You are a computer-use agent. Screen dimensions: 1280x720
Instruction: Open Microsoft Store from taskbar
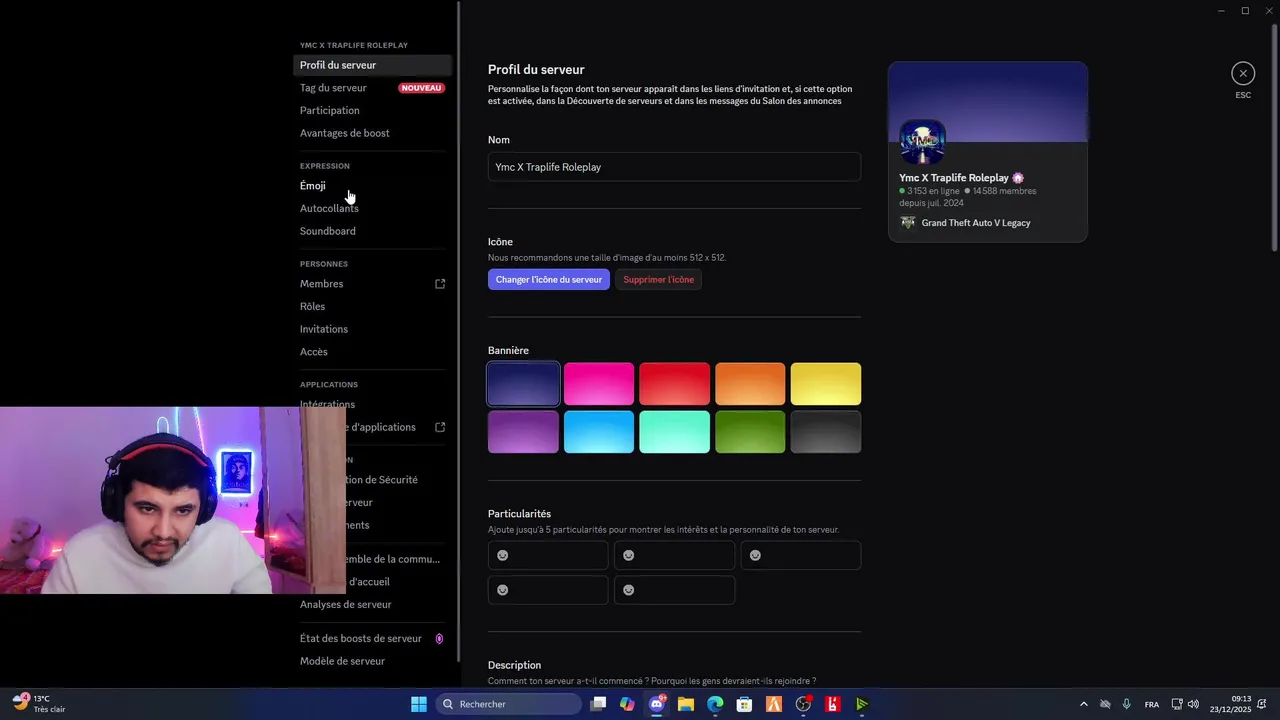point(744,704)
